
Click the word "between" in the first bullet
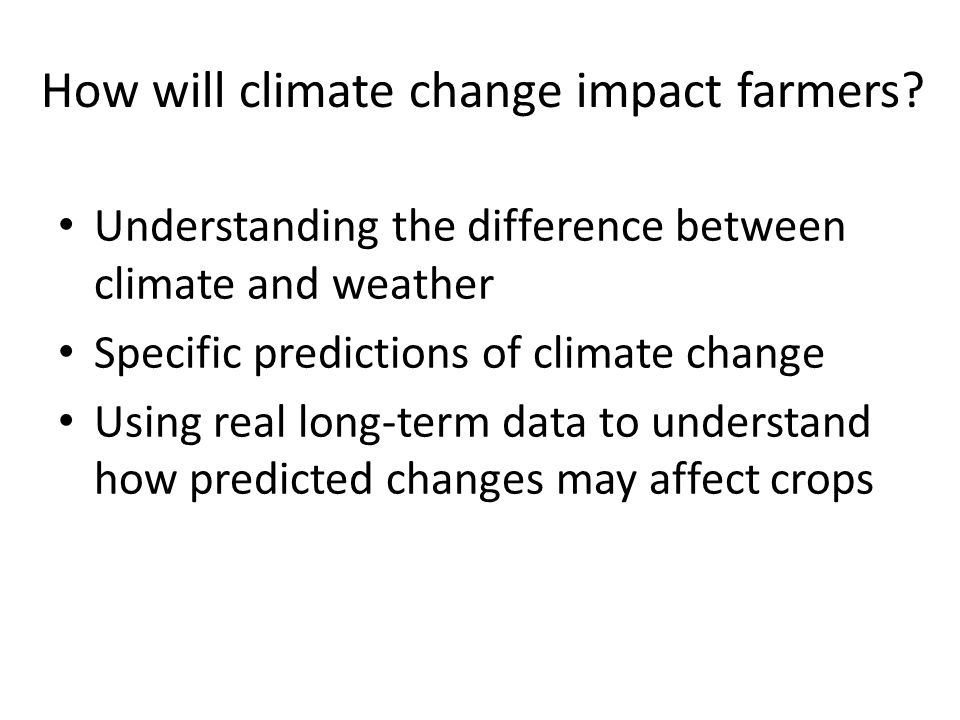760,225
